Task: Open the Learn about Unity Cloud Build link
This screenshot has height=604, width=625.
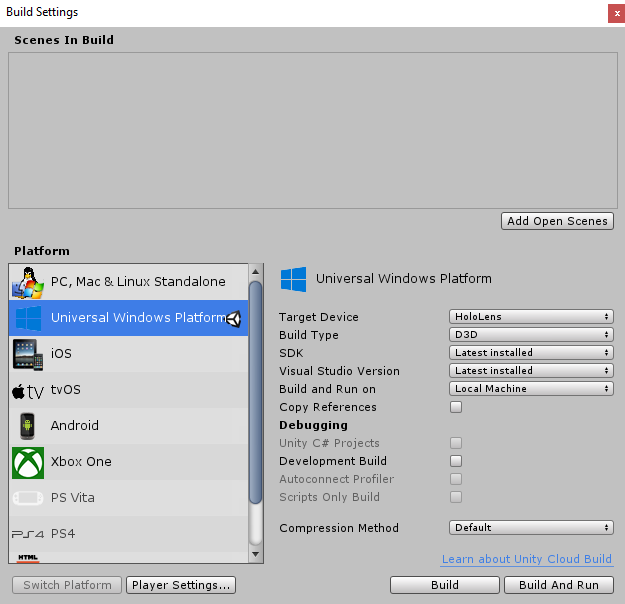Action: [527, 559]
